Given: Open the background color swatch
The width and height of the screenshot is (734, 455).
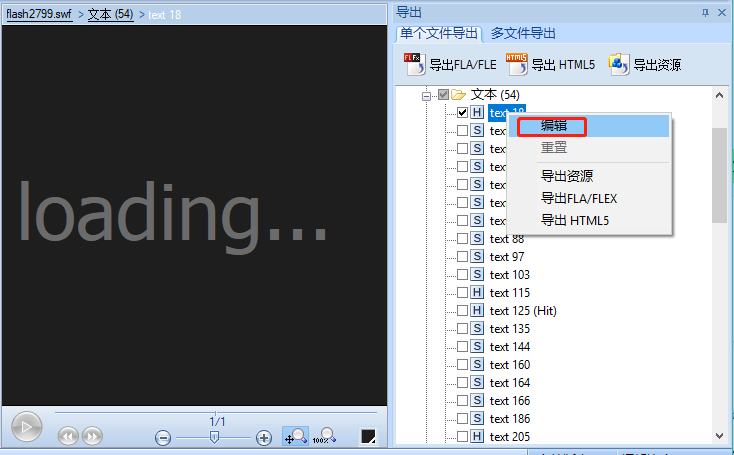Looking at the screenshot, I should [369, 437].
